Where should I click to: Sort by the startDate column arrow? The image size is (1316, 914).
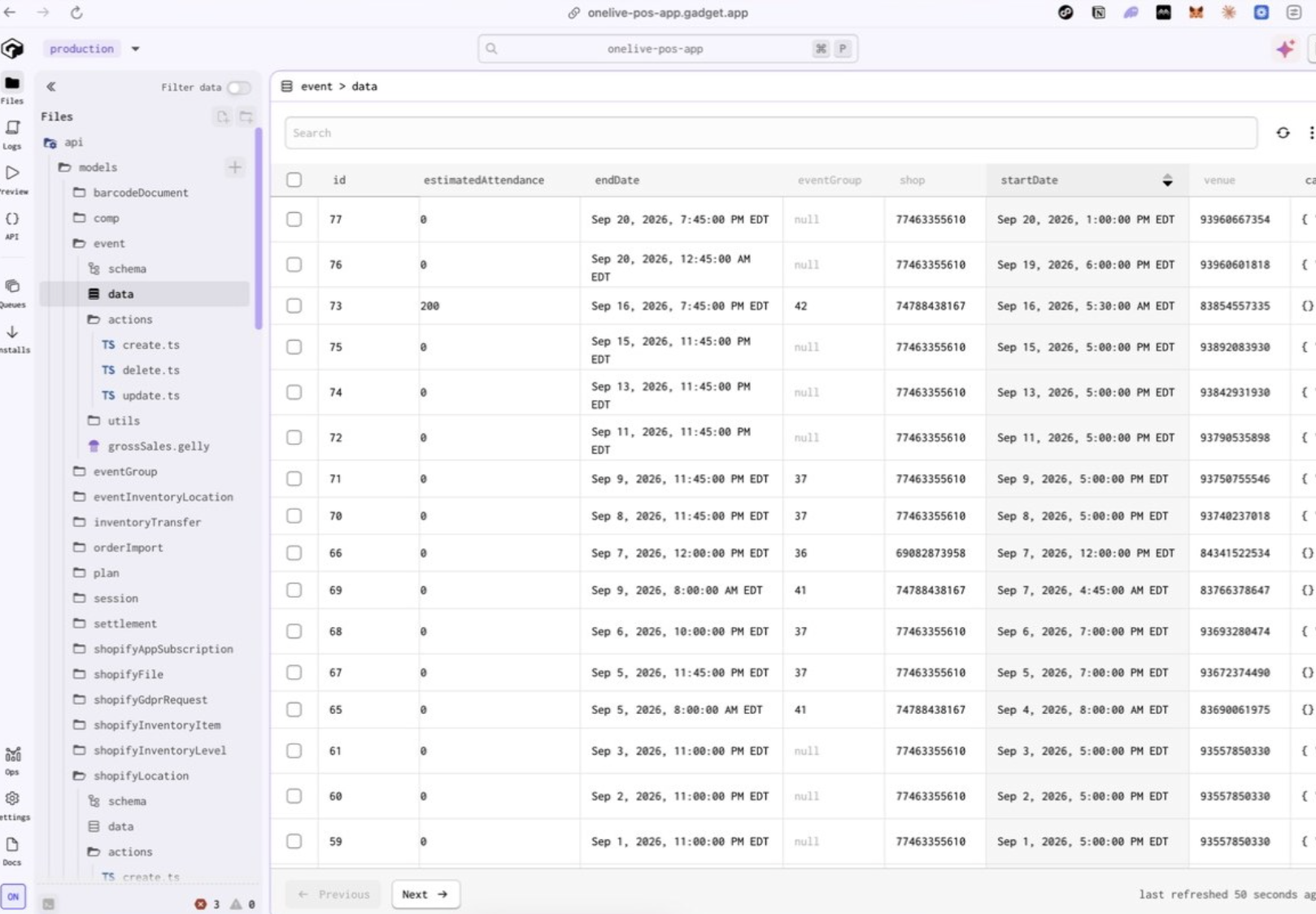click(1167, 181)
